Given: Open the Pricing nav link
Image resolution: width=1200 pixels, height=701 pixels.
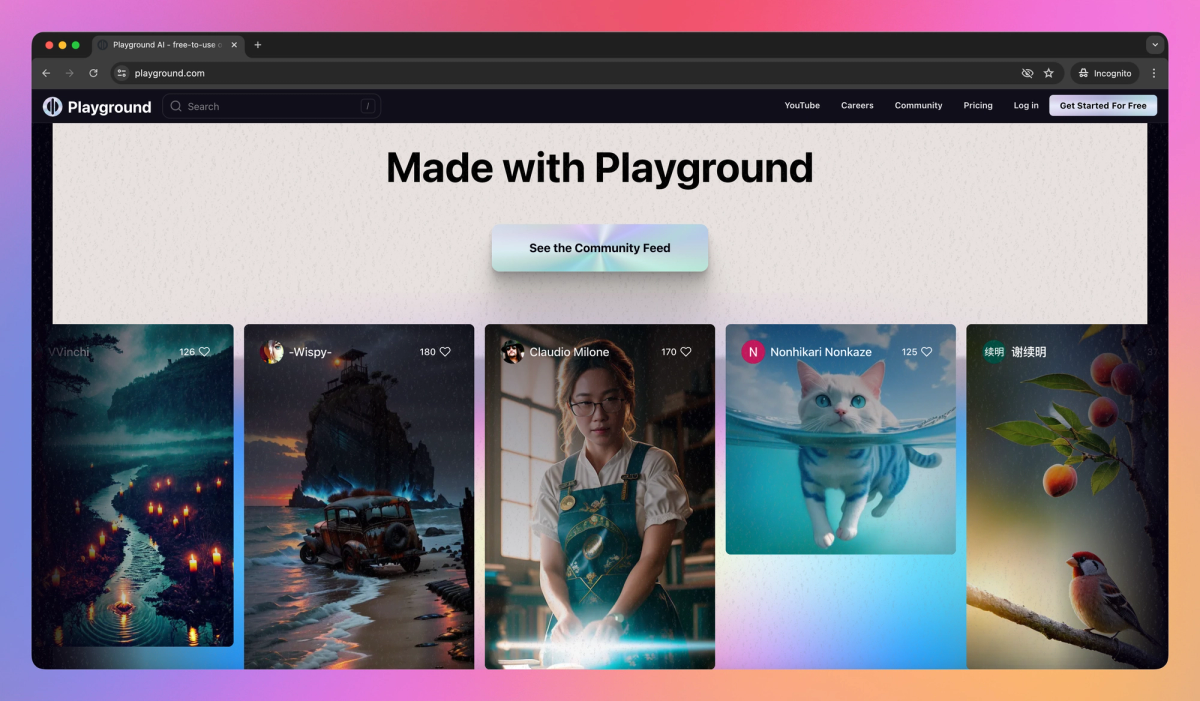Looking at the screenshot, I should (978, 105).
